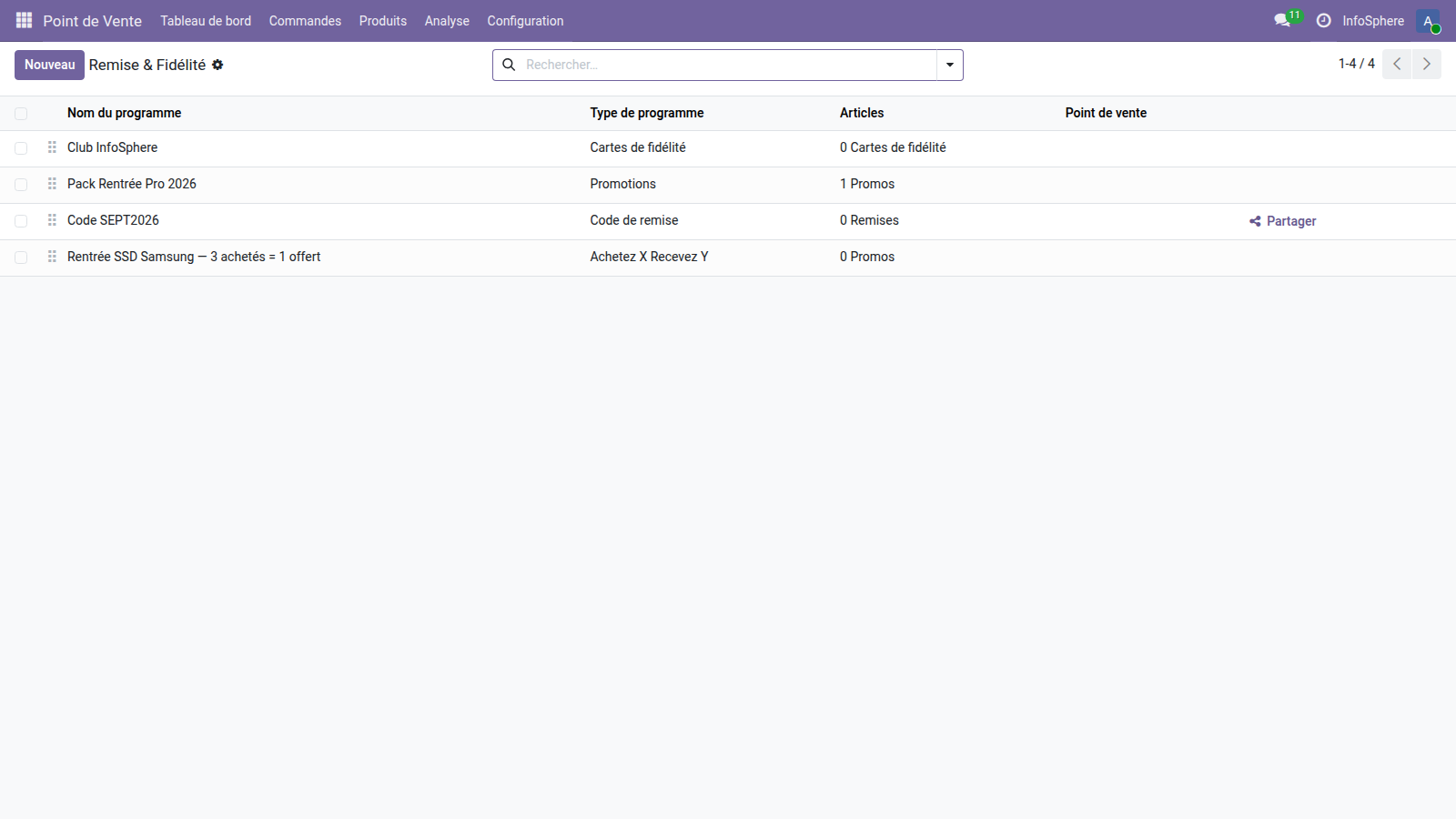This screenshot has height=819, width=1456.
Task: Open the Produits menu
Action: tap(382, 21)
